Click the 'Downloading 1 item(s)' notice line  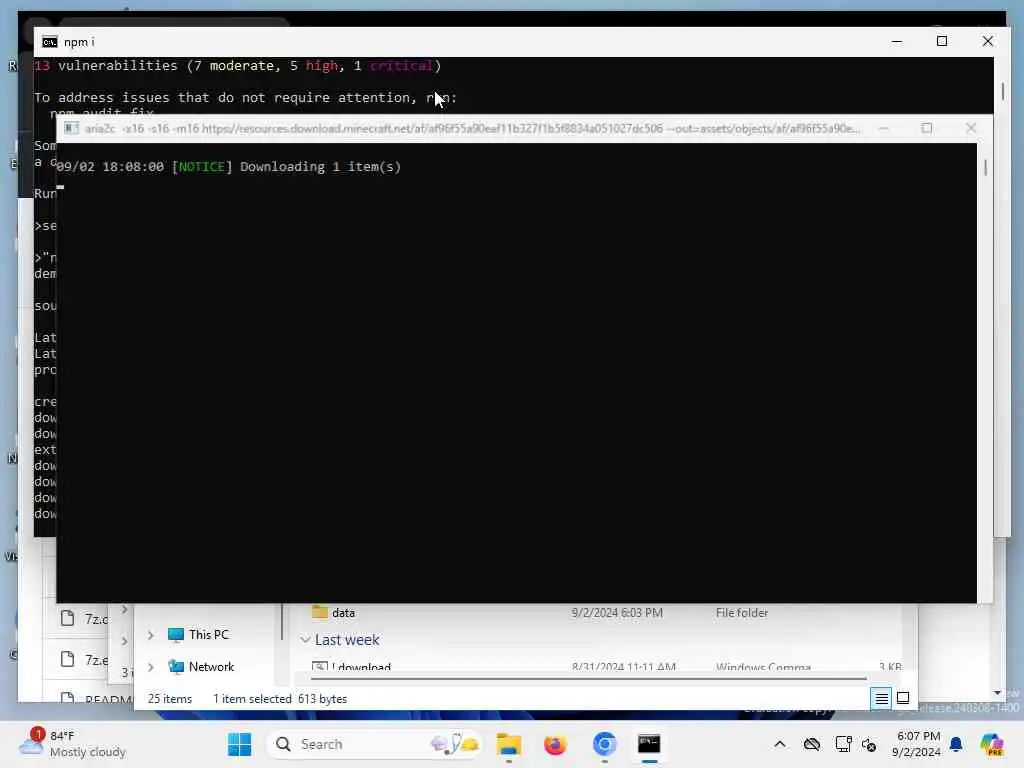pyautogui.click(x=229, y=167)
